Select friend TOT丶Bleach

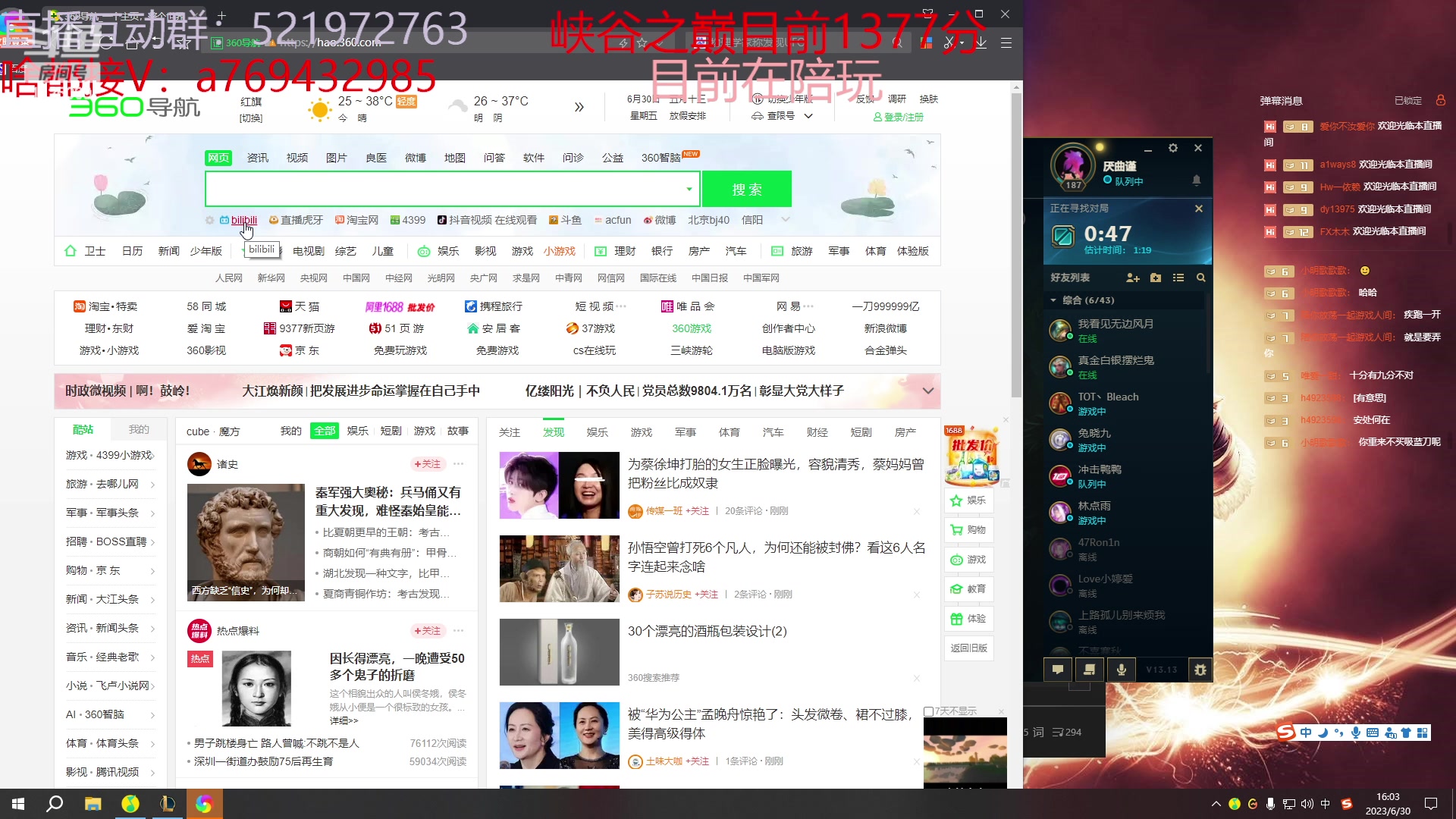pos(1125,403)
